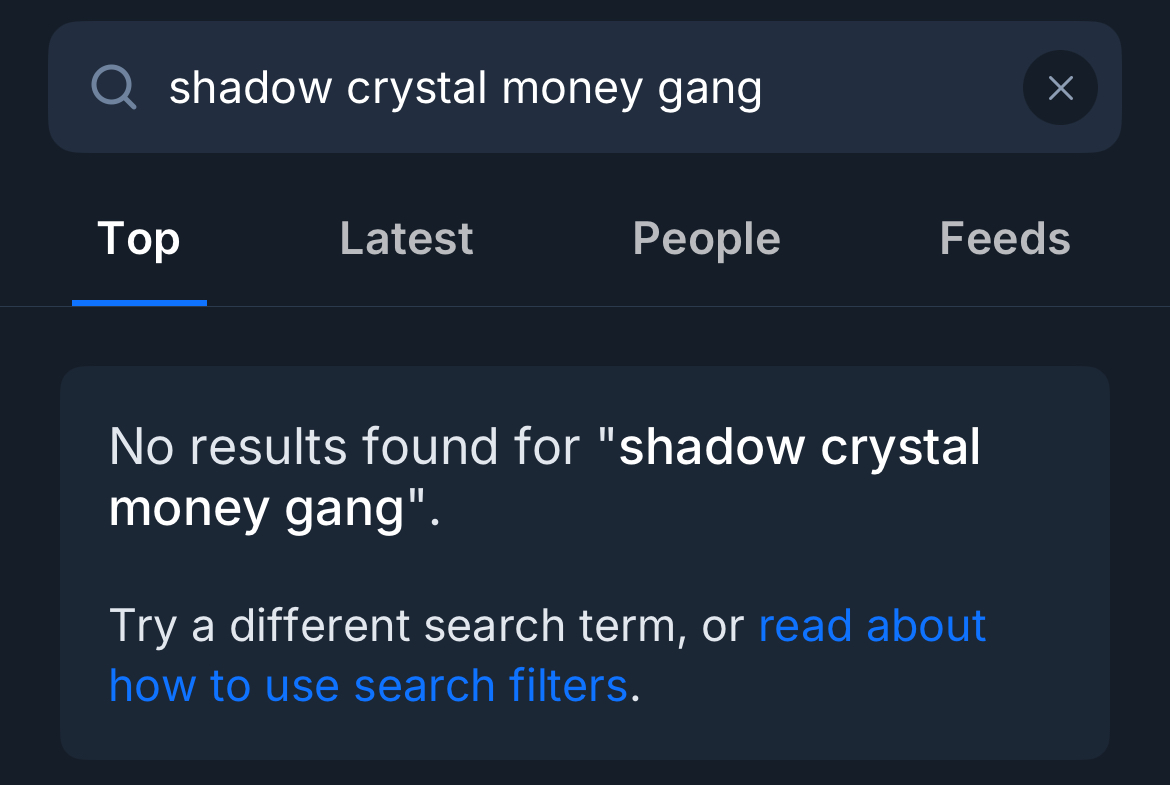Open the "read about" link text
The image size is (1170, 785).
tap(872, 626)
